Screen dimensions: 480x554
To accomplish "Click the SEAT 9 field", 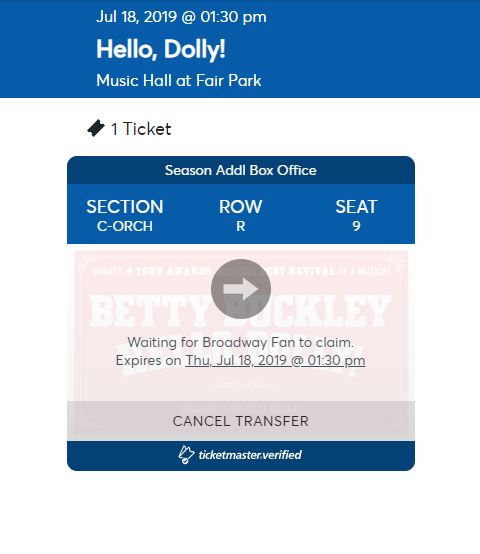I will (x=356, y=216).
